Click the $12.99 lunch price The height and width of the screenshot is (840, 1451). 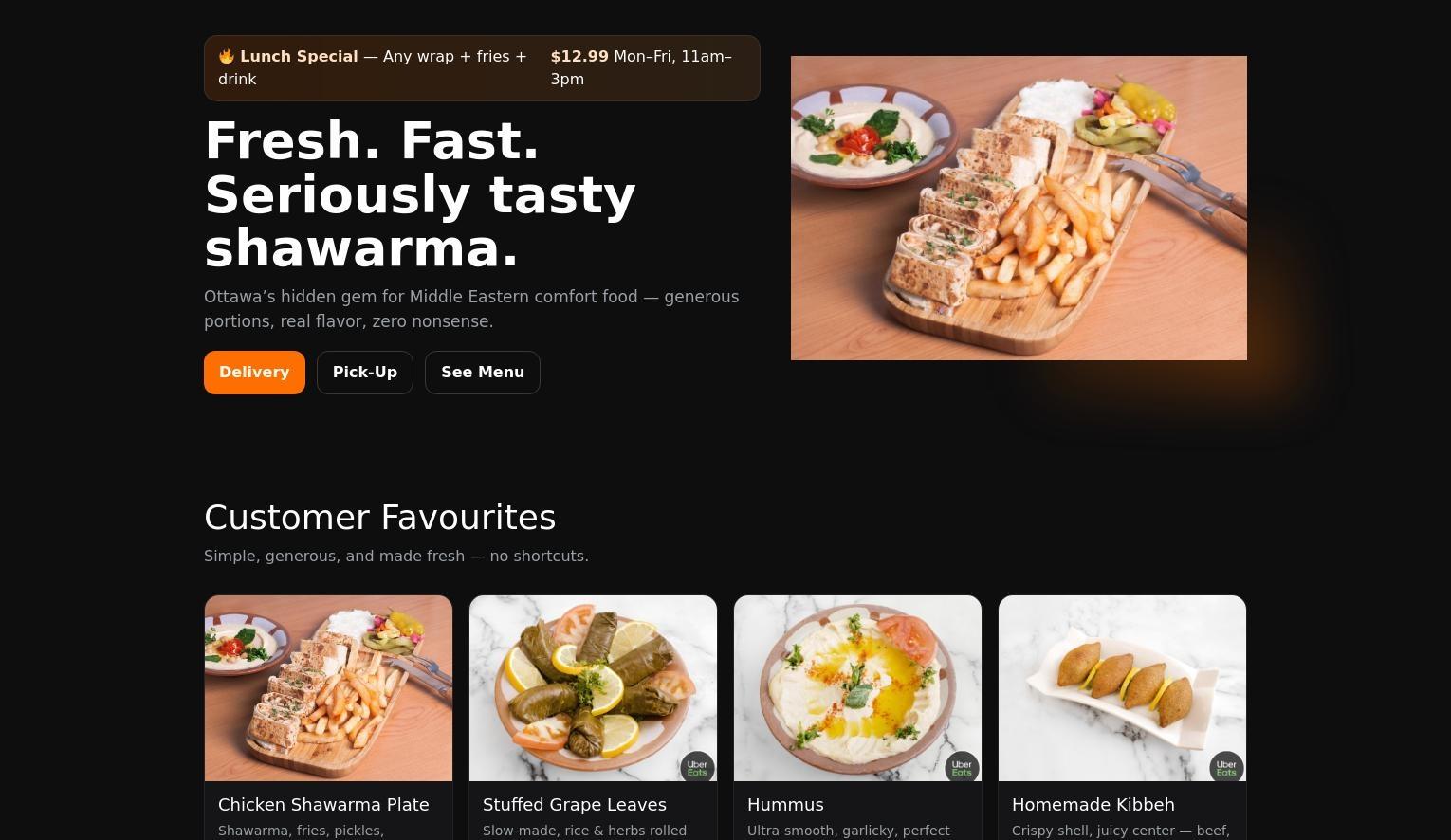579,57
